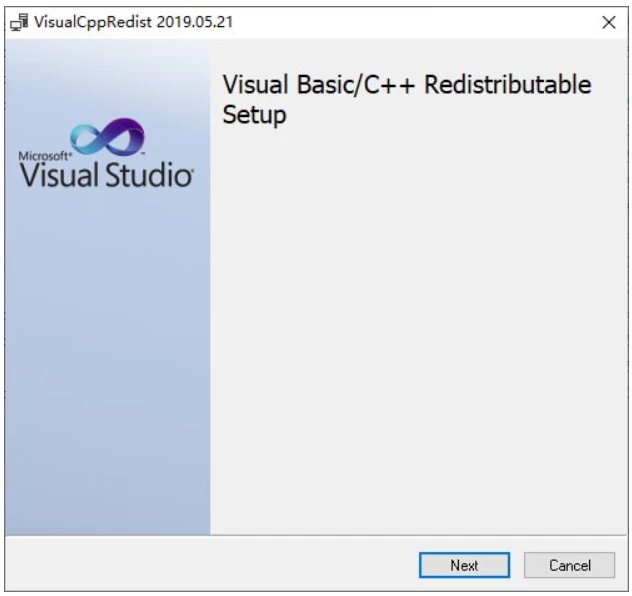Click the blue banner above the logo

click(x=107, y=80)
